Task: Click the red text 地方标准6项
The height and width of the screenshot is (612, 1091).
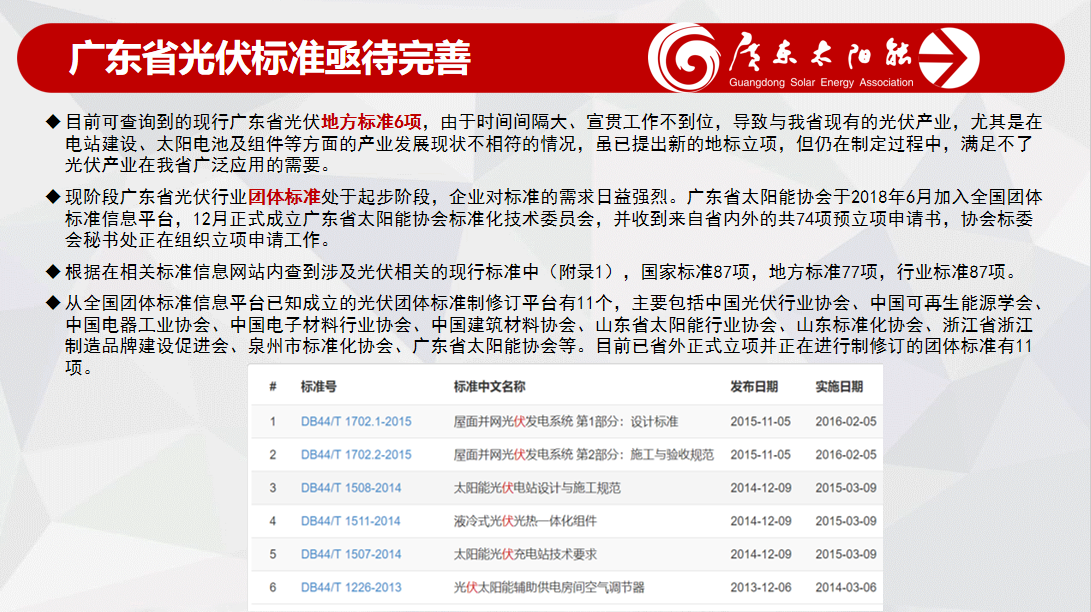Action: pyautogui.click(x=372, y=122)
